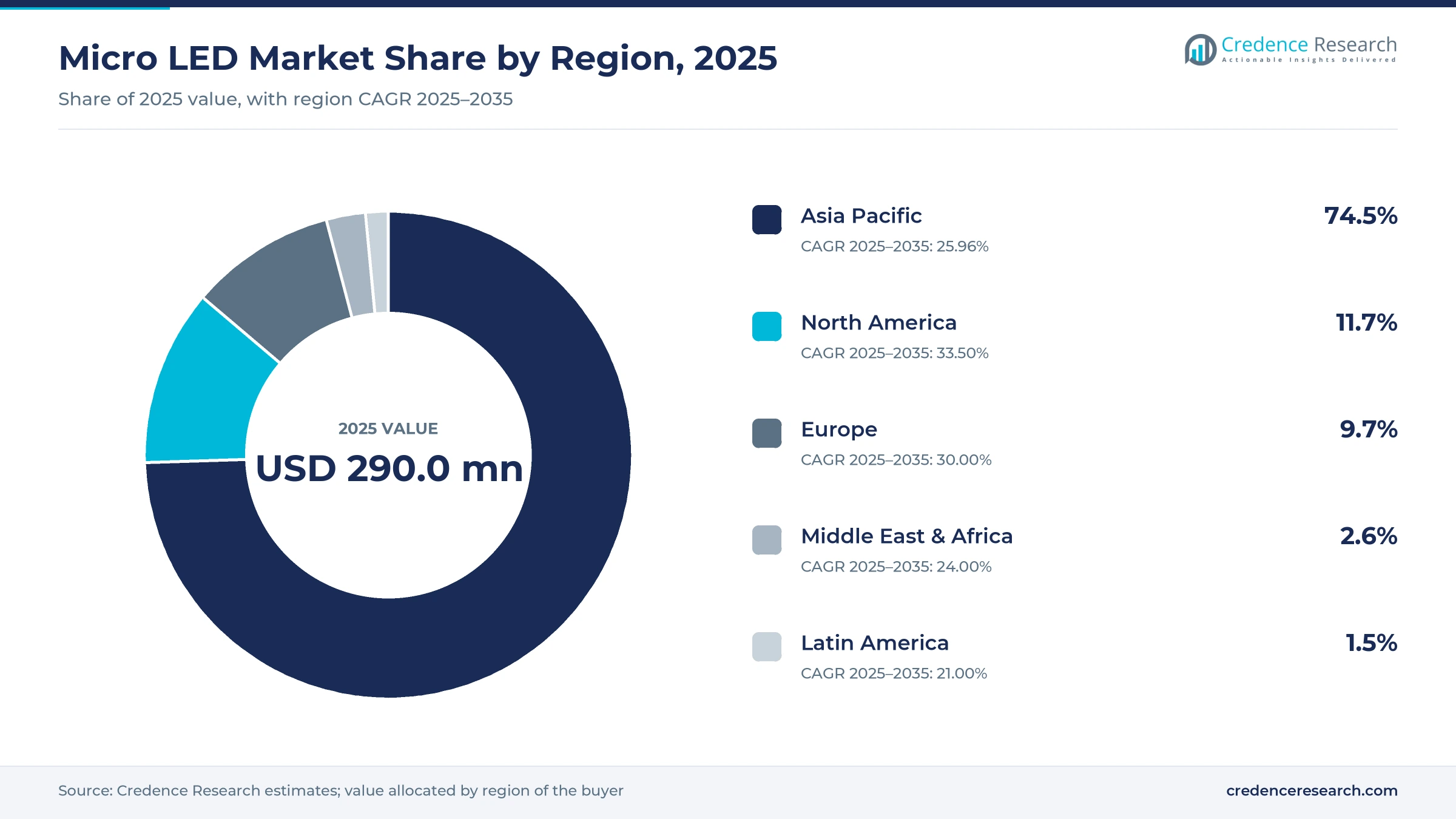The image size is (1456, 819).
Task: Click the 'Latin America' legend label
Action: pyautogui.click(x=875, y=643)
